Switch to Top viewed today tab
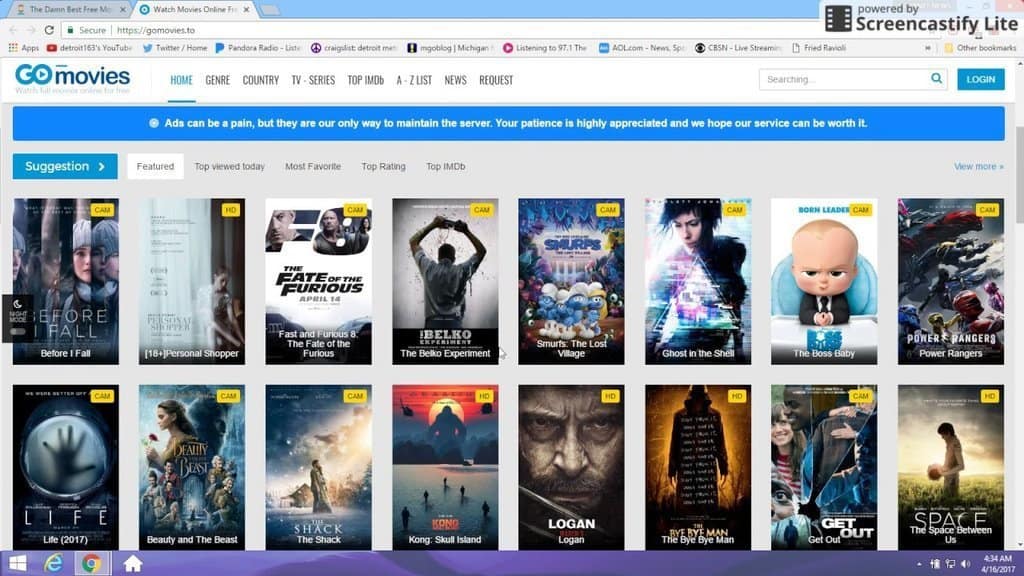The image size is (1024, 576). point(229,167)
